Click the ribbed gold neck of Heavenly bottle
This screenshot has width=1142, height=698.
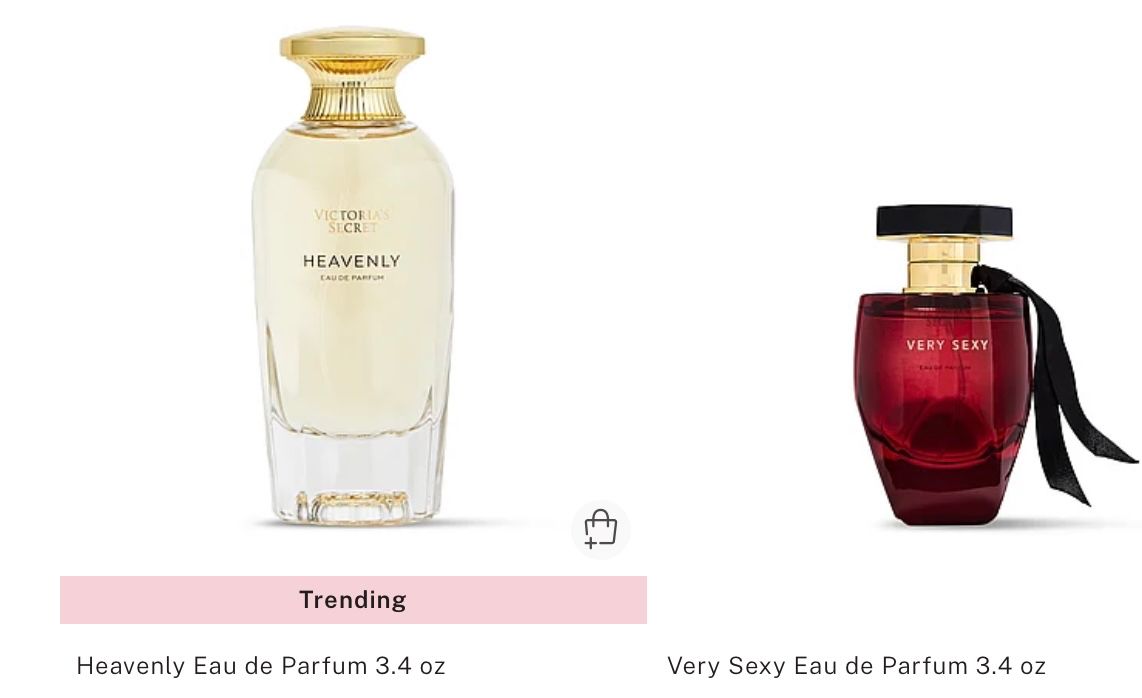(x=353, y=93)
